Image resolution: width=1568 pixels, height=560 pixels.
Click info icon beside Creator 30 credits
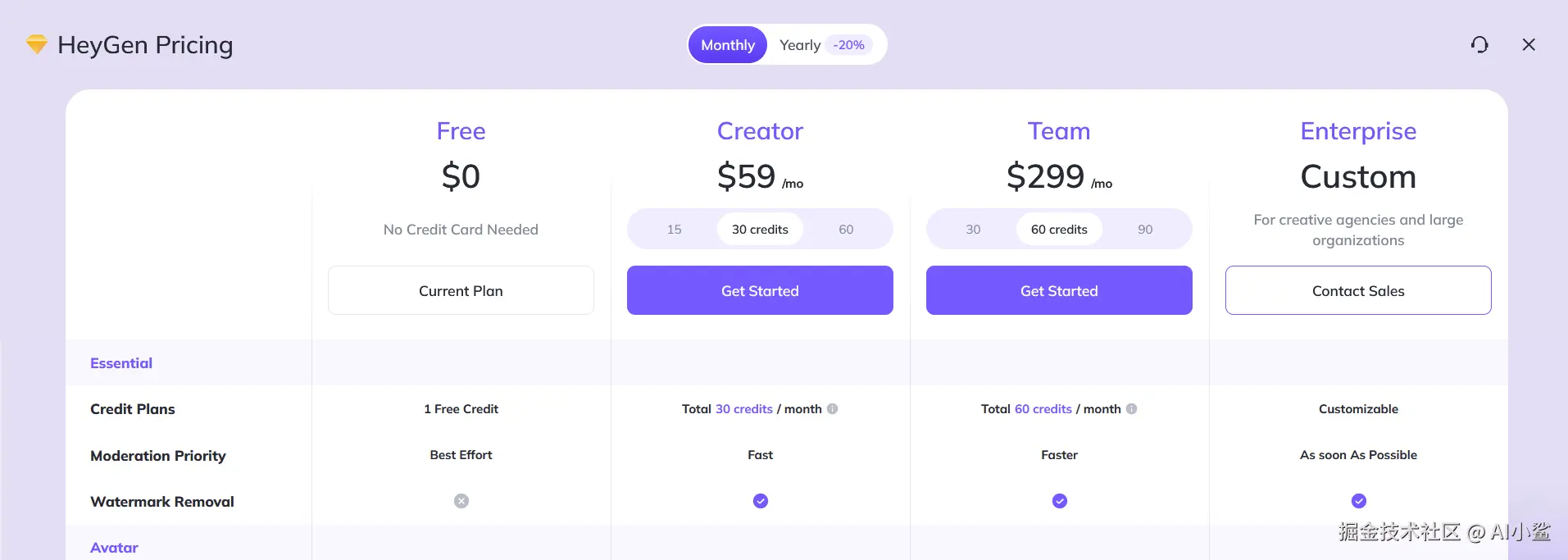833,409
